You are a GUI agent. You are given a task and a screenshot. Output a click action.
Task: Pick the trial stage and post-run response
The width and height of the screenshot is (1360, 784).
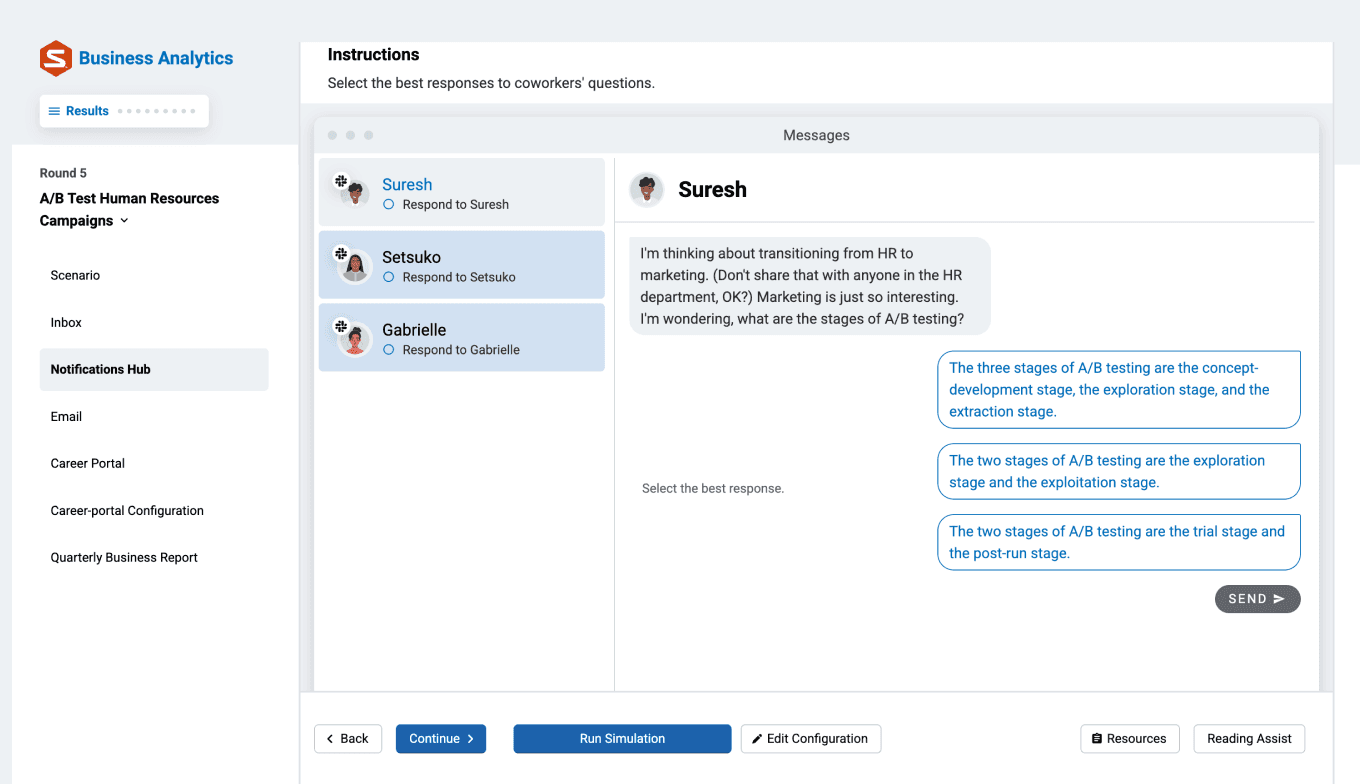[x=1119, y=542]
